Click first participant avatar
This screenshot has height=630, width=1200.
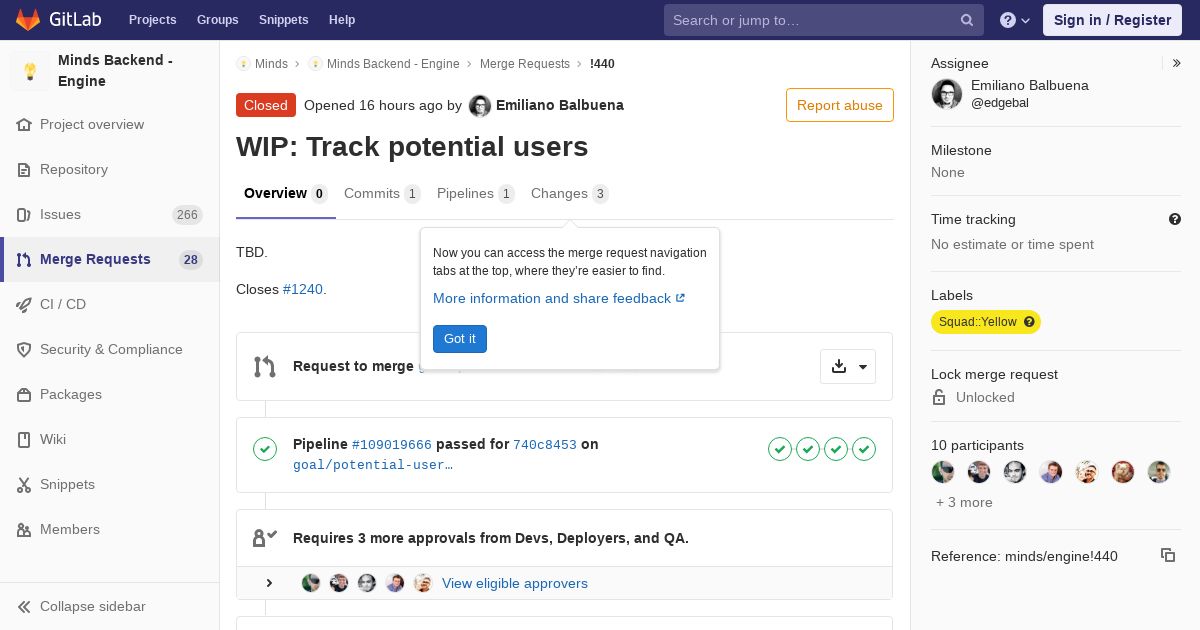tap(943, 472)
